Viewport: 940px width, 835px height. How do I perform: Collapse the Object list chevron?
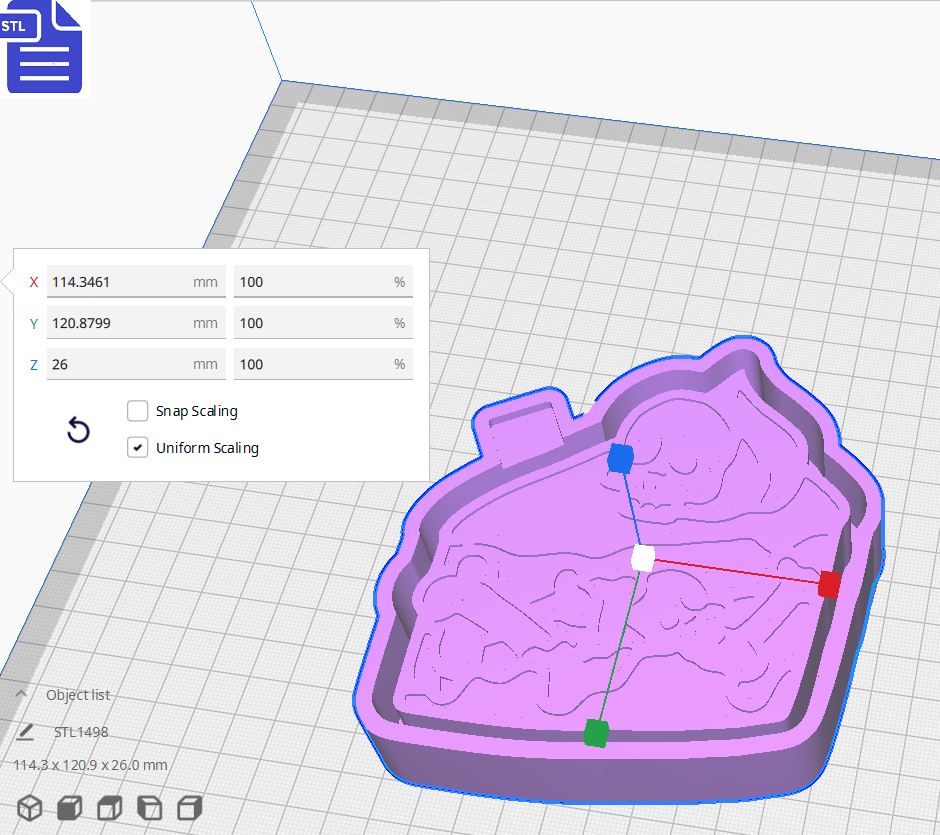(x=21, y=694)
